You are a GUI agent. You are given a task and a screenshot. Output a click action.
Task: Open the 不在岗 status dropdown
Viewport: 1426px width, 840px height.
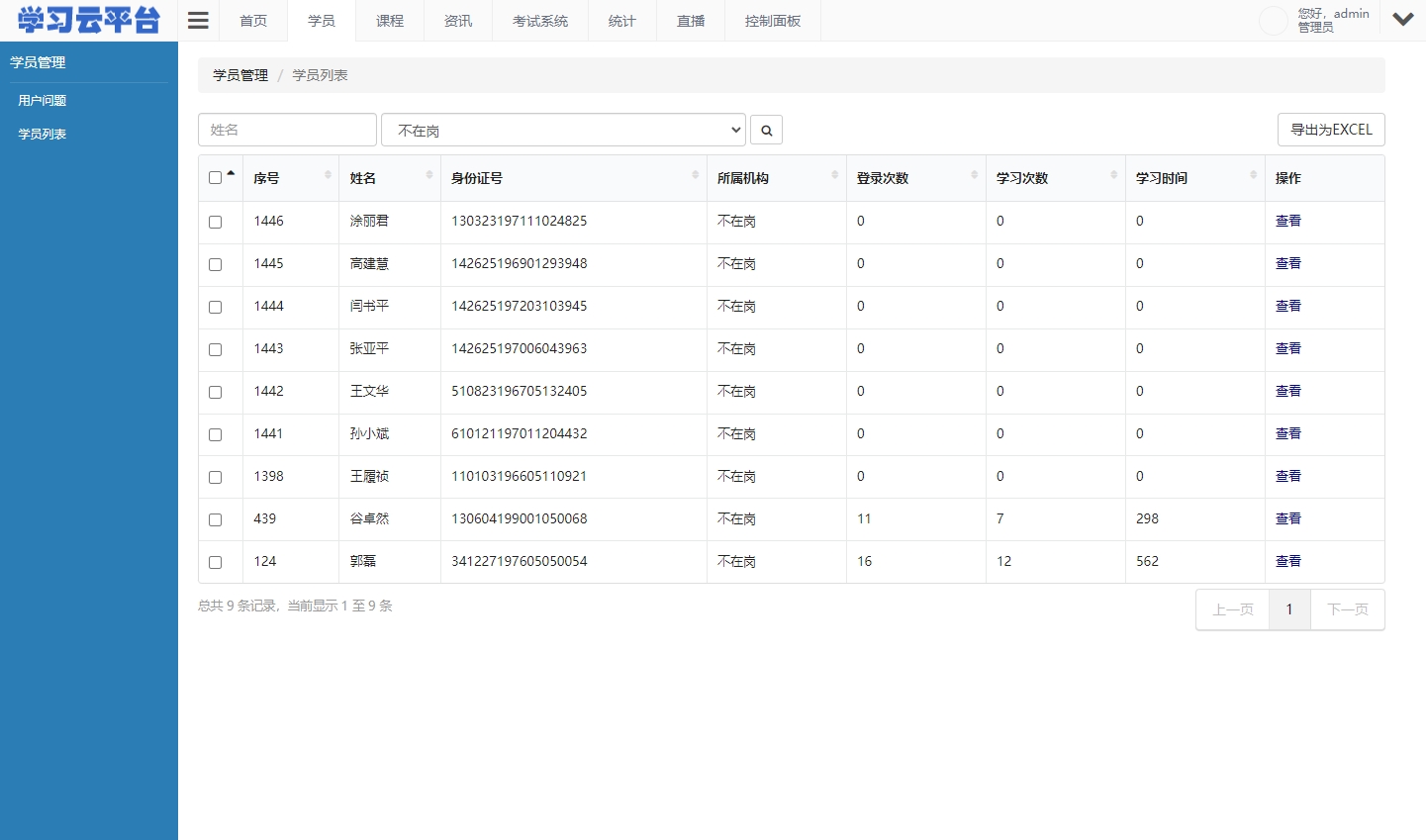562,129
